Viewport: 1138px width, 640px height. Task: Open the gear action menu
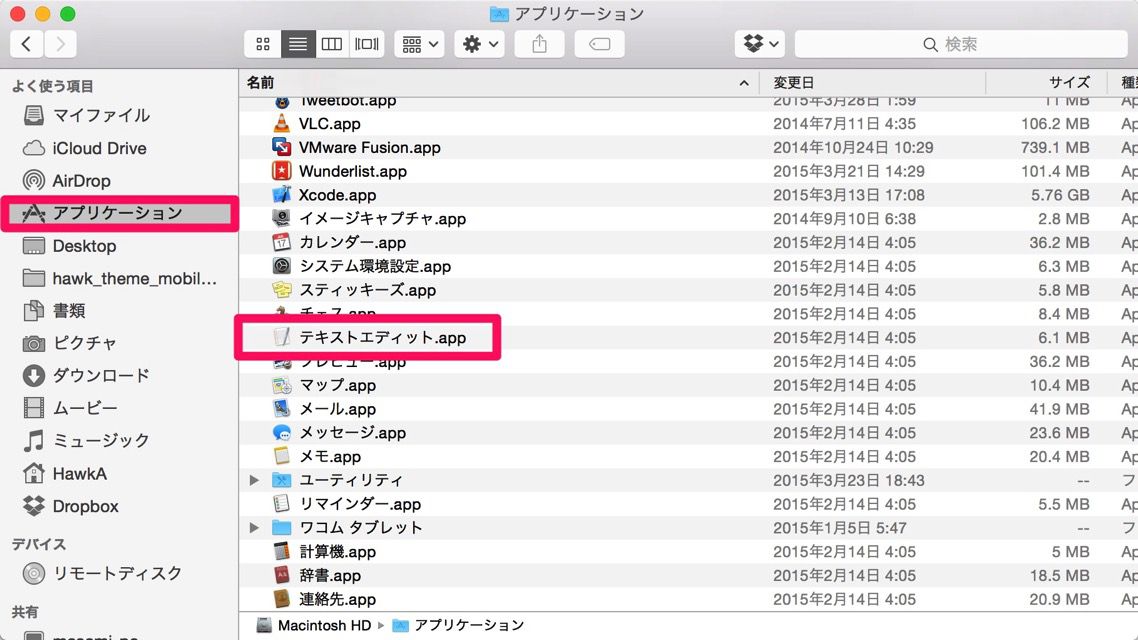click(x=480, y=44)
